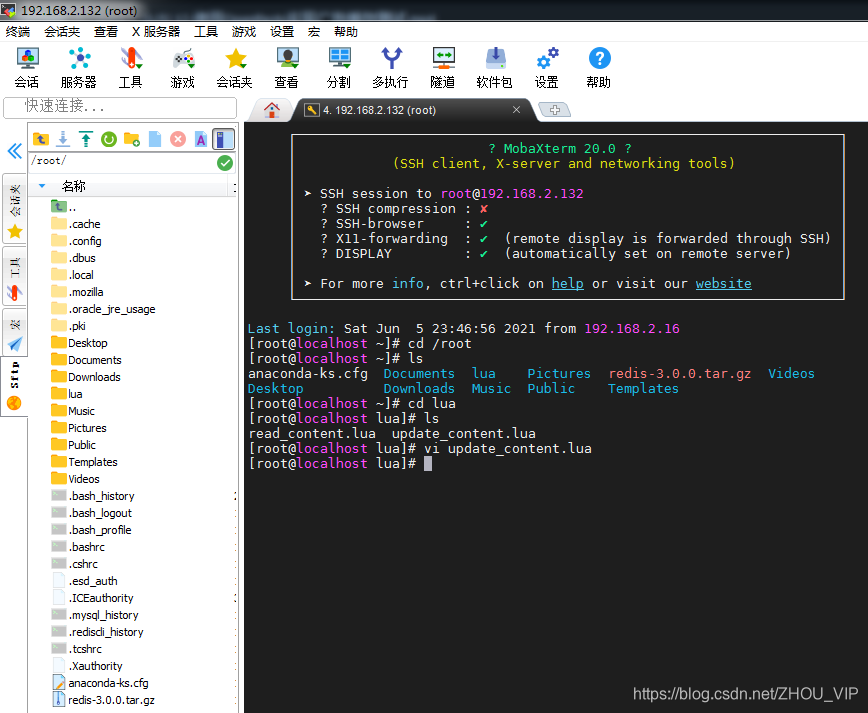Collapse the sidebar with double-chevron arrow
Screen dimensions: 868x713
pyautogui.click(x=14, y=151)
